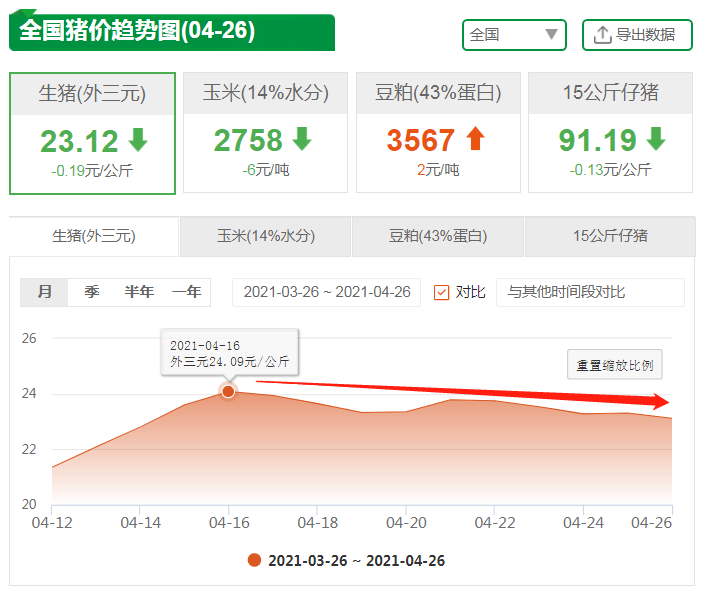This screenshot has height=597, width=707.
Task: Click the 04-26 x-axis label
Action: click(652, 523)
